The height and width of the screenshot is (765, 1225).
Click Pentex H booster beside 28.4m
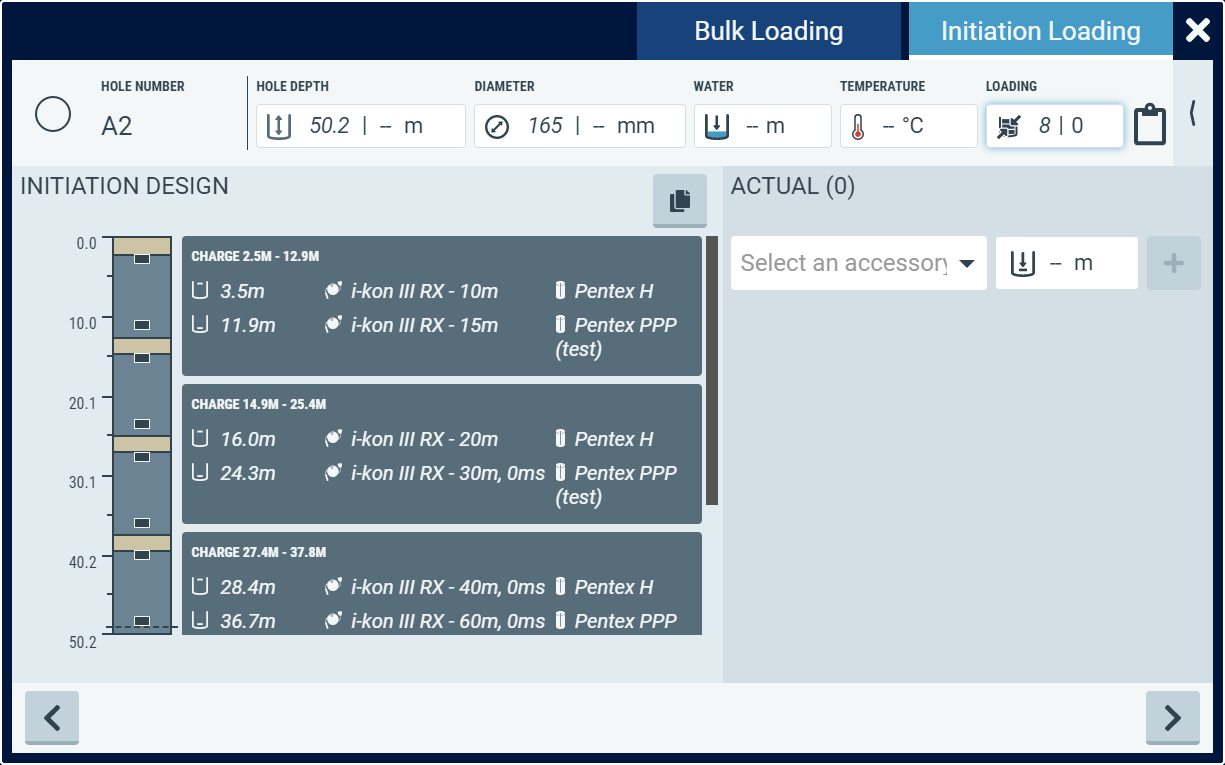[x=614, y=588]
